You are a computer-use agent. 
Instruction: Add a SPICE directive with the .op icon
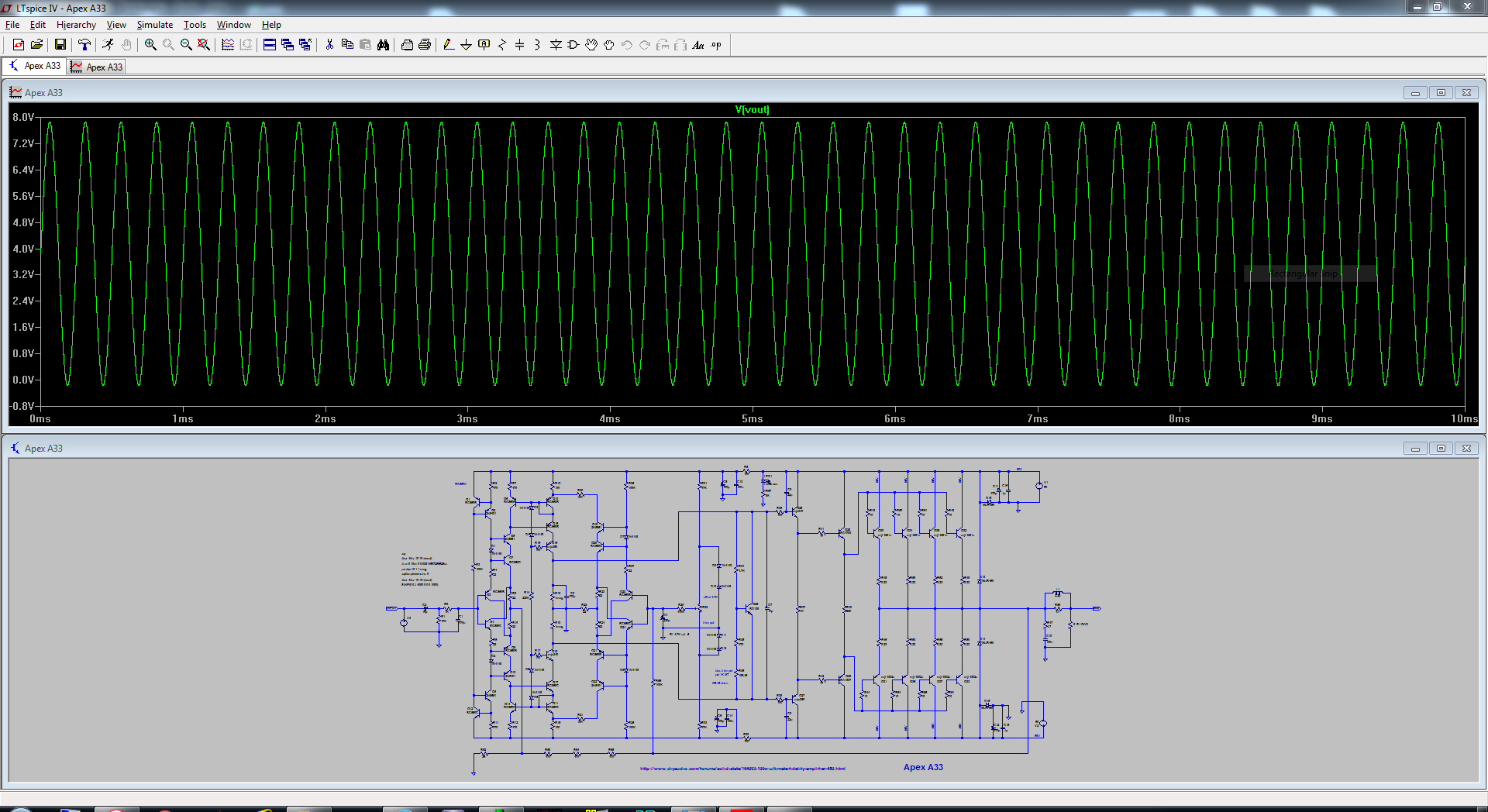(716, 45)
